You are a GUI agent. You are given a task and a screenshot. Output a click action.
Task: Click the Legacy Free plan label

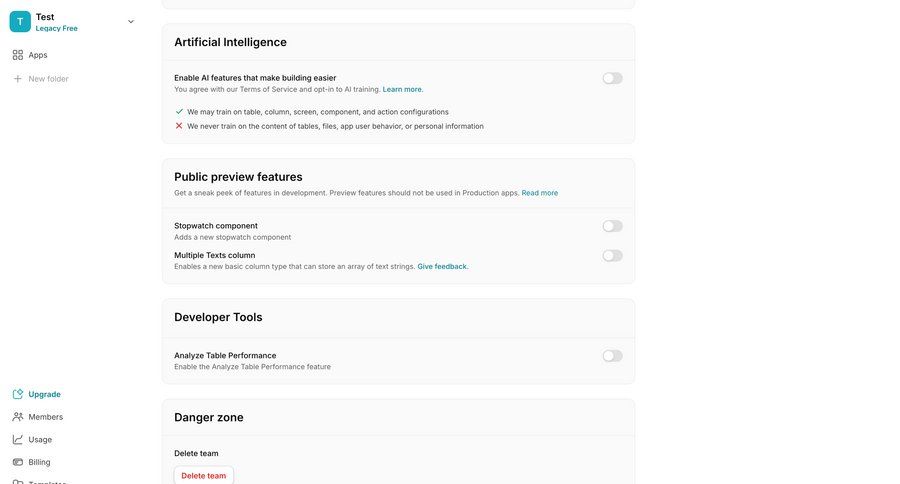(x=57, y=28)
